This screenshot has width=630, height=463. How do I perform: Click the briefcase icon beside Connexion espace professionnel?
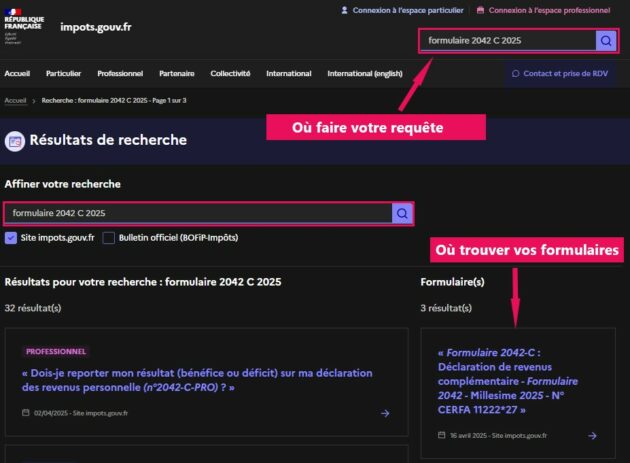480,10
